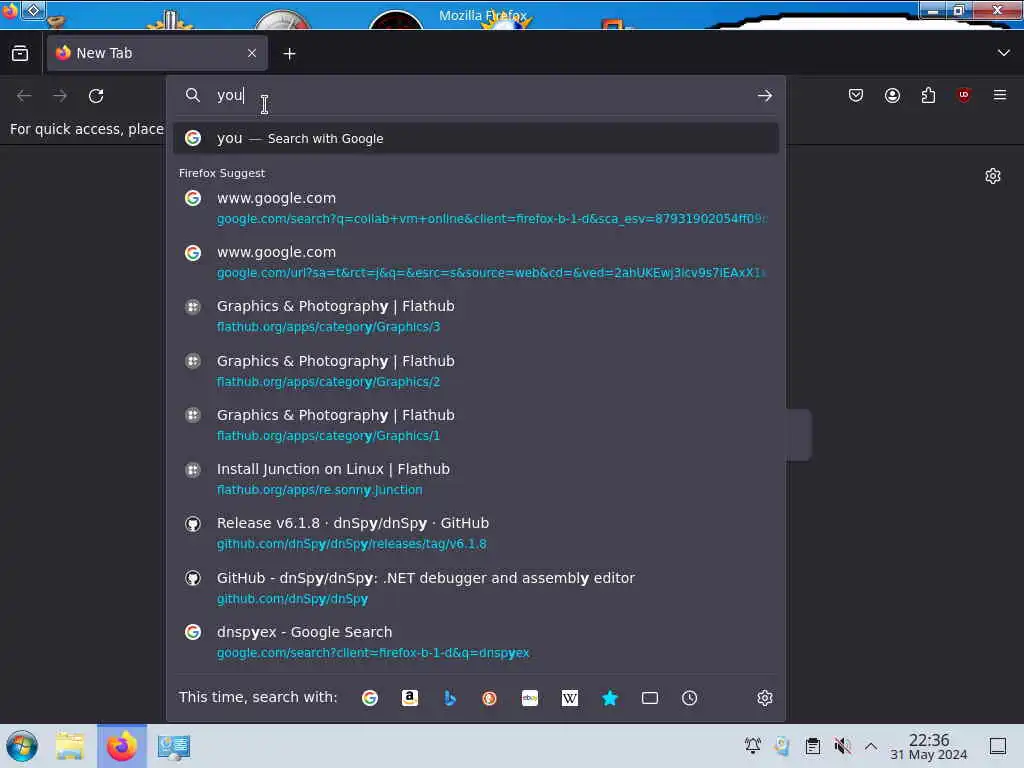Open the Firefox View button

tap(20, 53)
